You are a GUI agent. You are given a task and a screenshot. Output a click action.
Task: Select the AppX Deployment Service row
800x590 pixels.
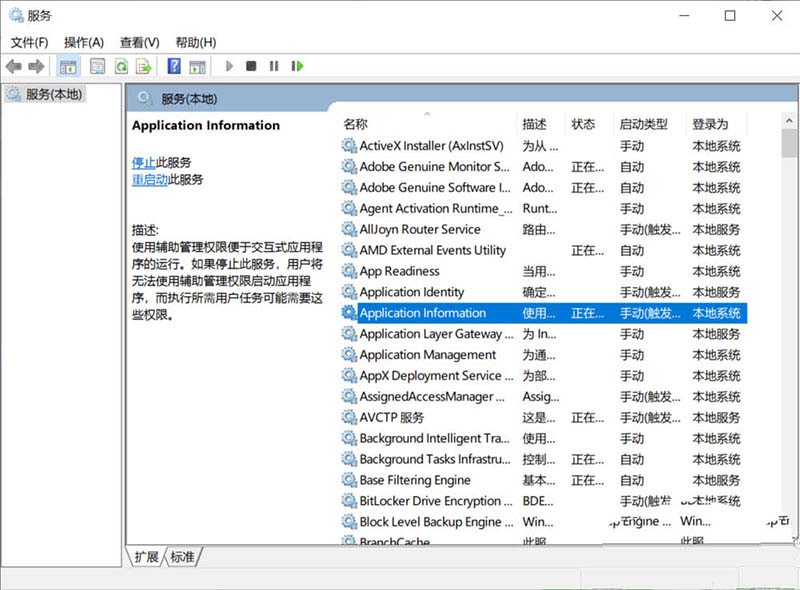pos(544,376)
